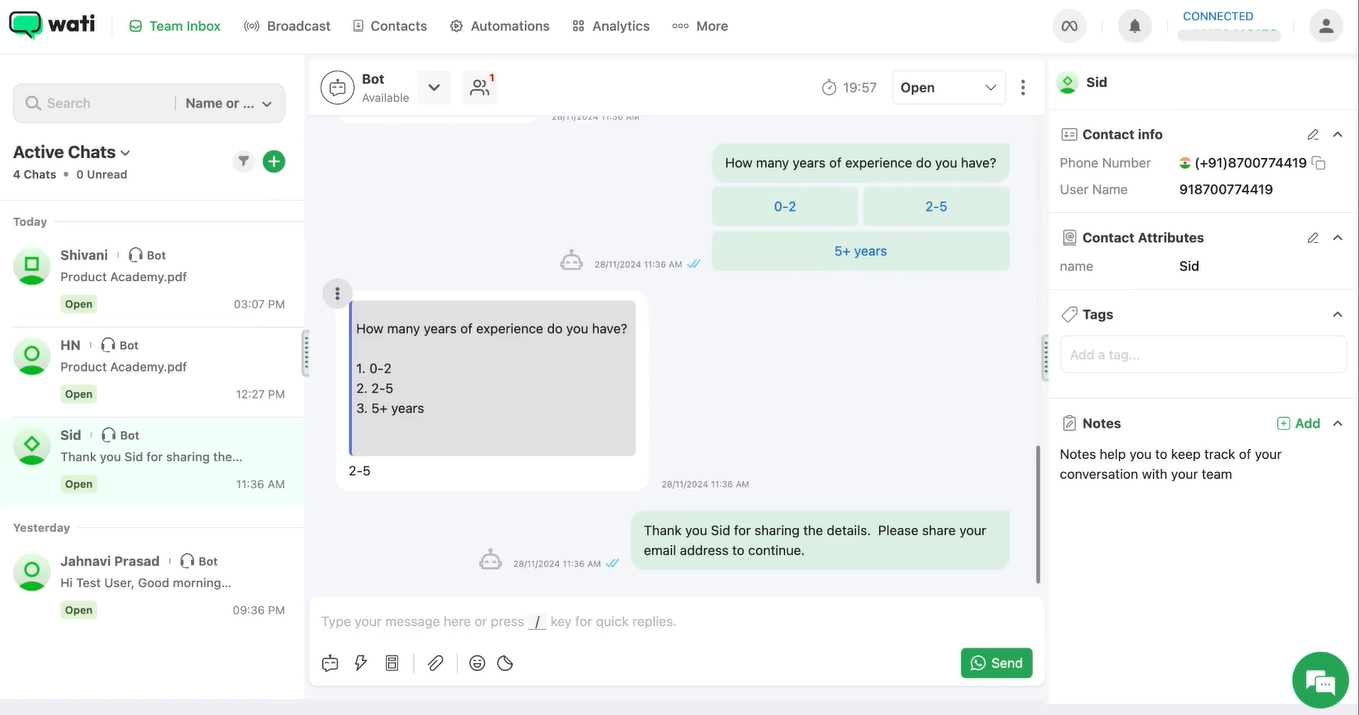Image resolution: width=1359 pixels, height=715 pixels.
Task: Open the user profile avatar
Action: click(1326, 26)
